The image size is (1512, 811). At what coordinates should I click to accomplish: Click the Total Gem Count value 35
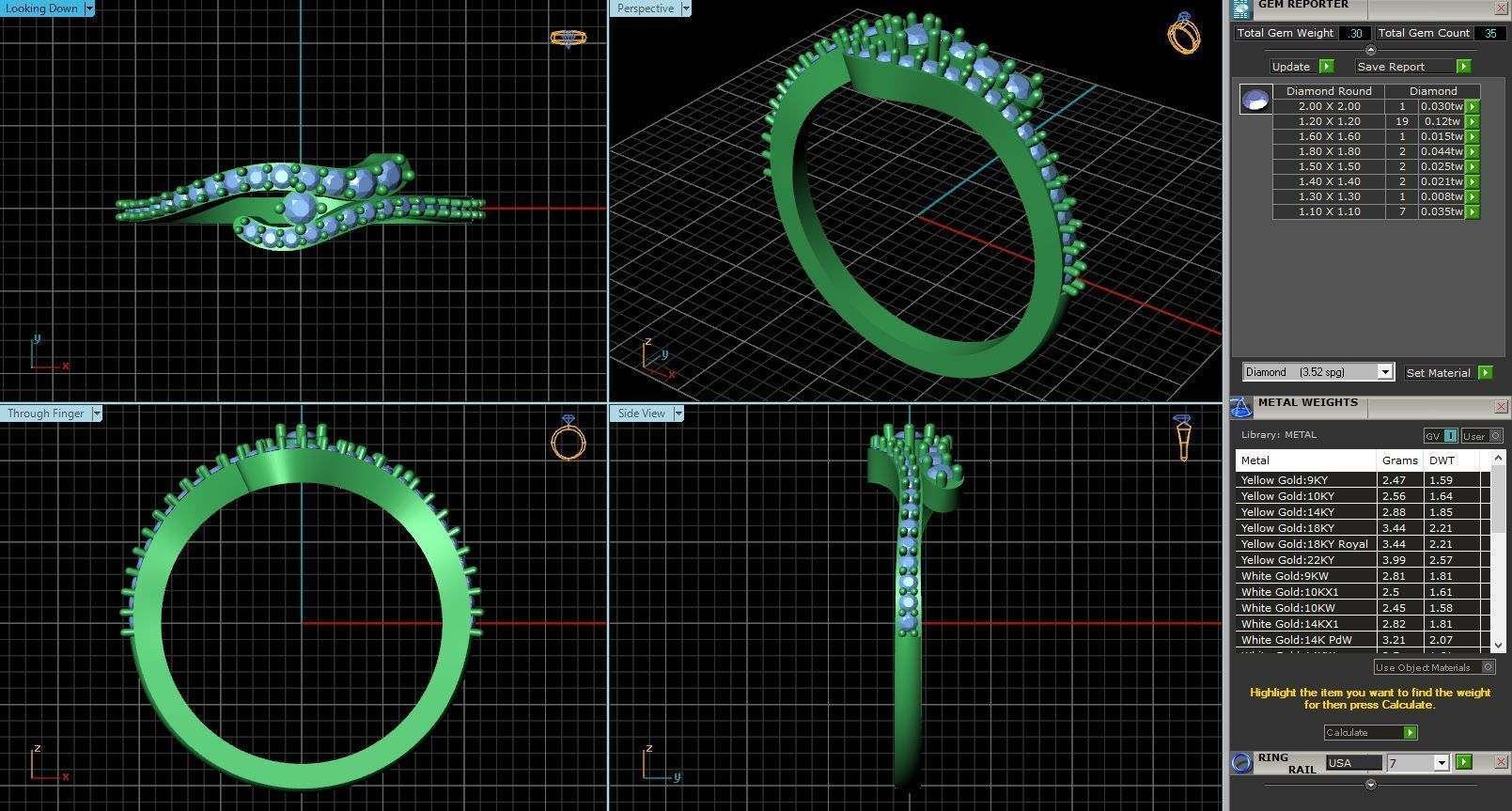1489,33
